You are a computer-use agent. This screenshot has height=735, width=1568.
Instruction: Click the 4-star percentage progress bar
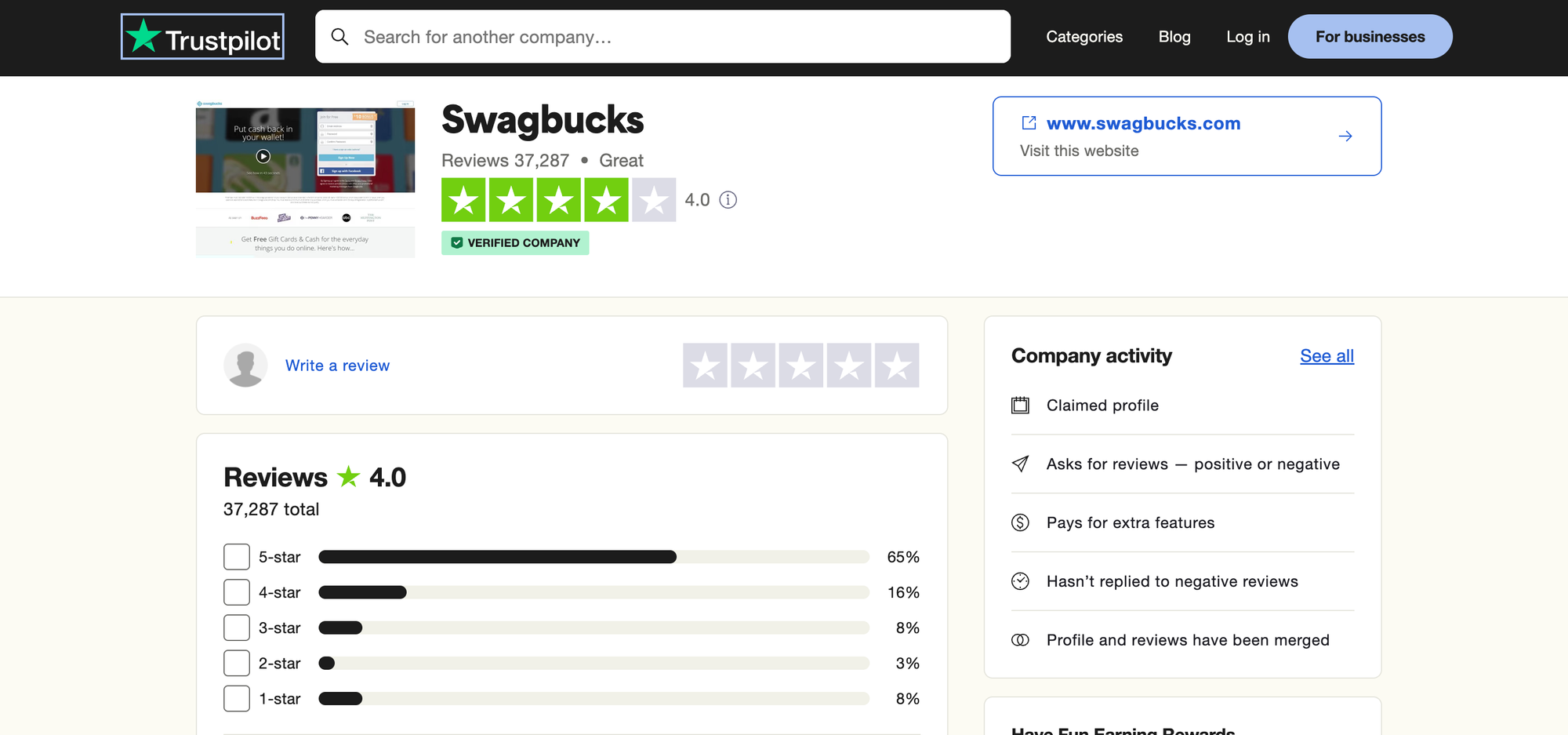coord(593,592)
